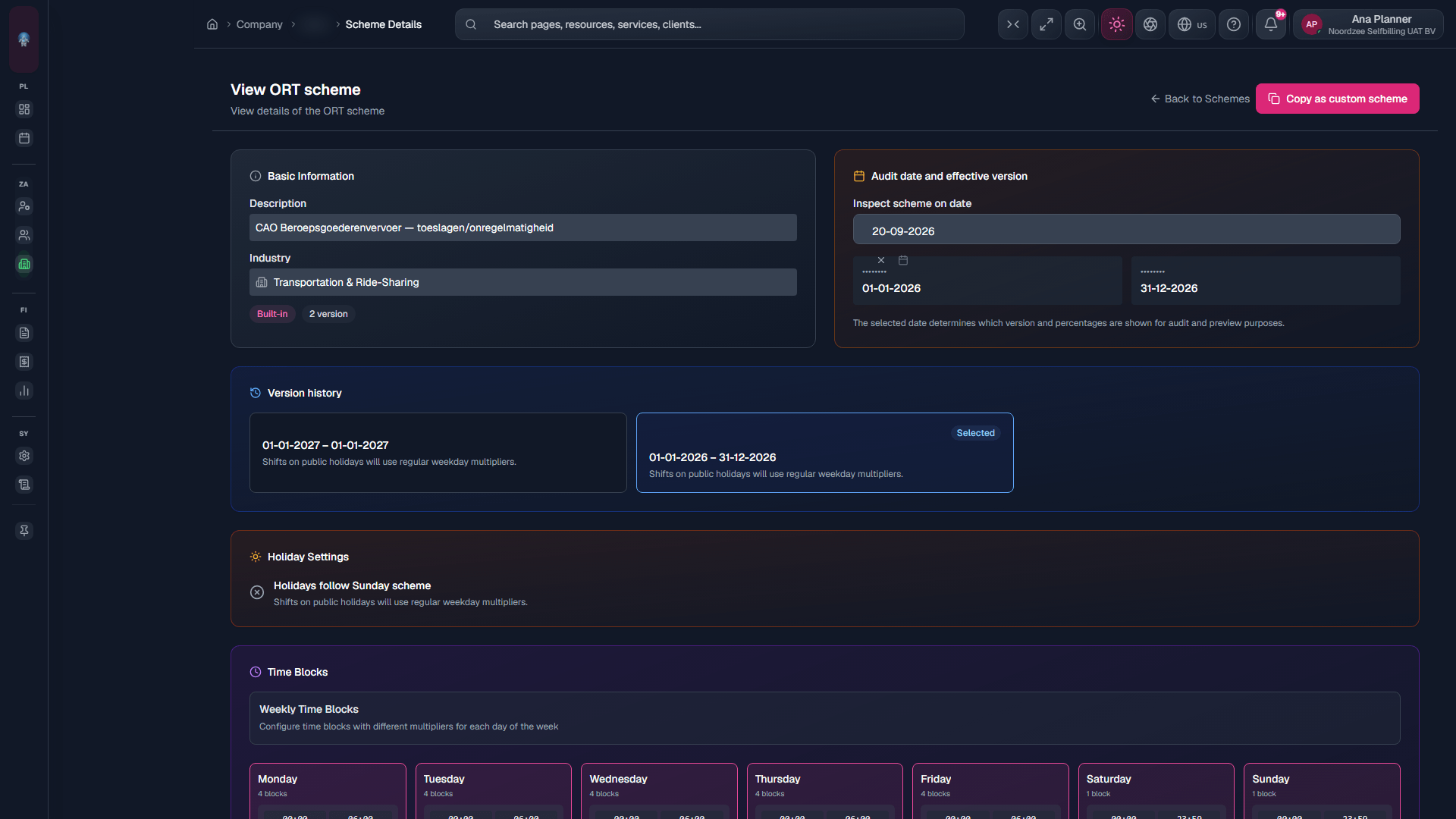Screen dimensions: 1456x819
Task: Click the zoom-in magnifier icon
Action: pos(1080,24)
